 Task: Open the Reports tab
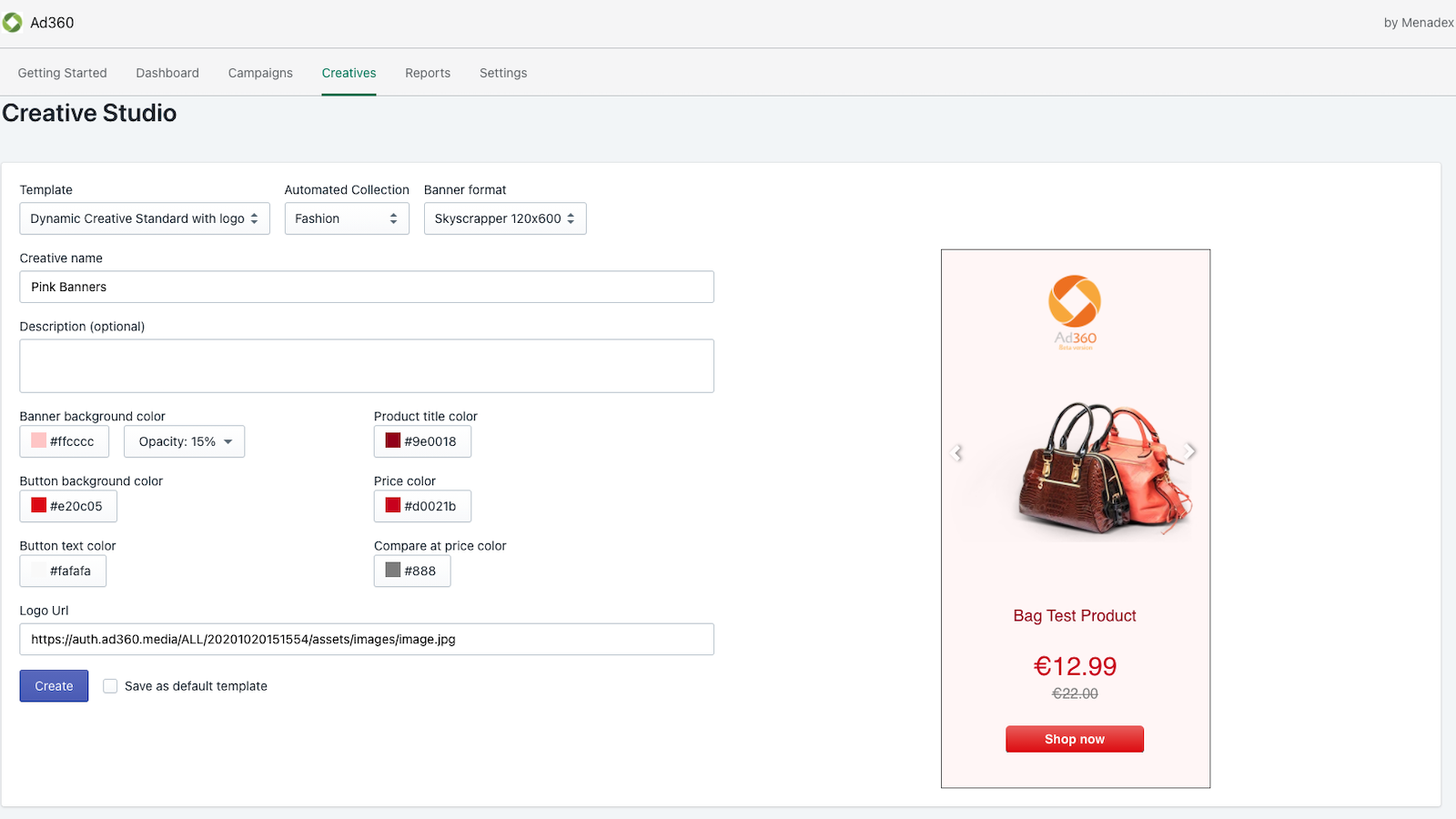coord(428,73)
